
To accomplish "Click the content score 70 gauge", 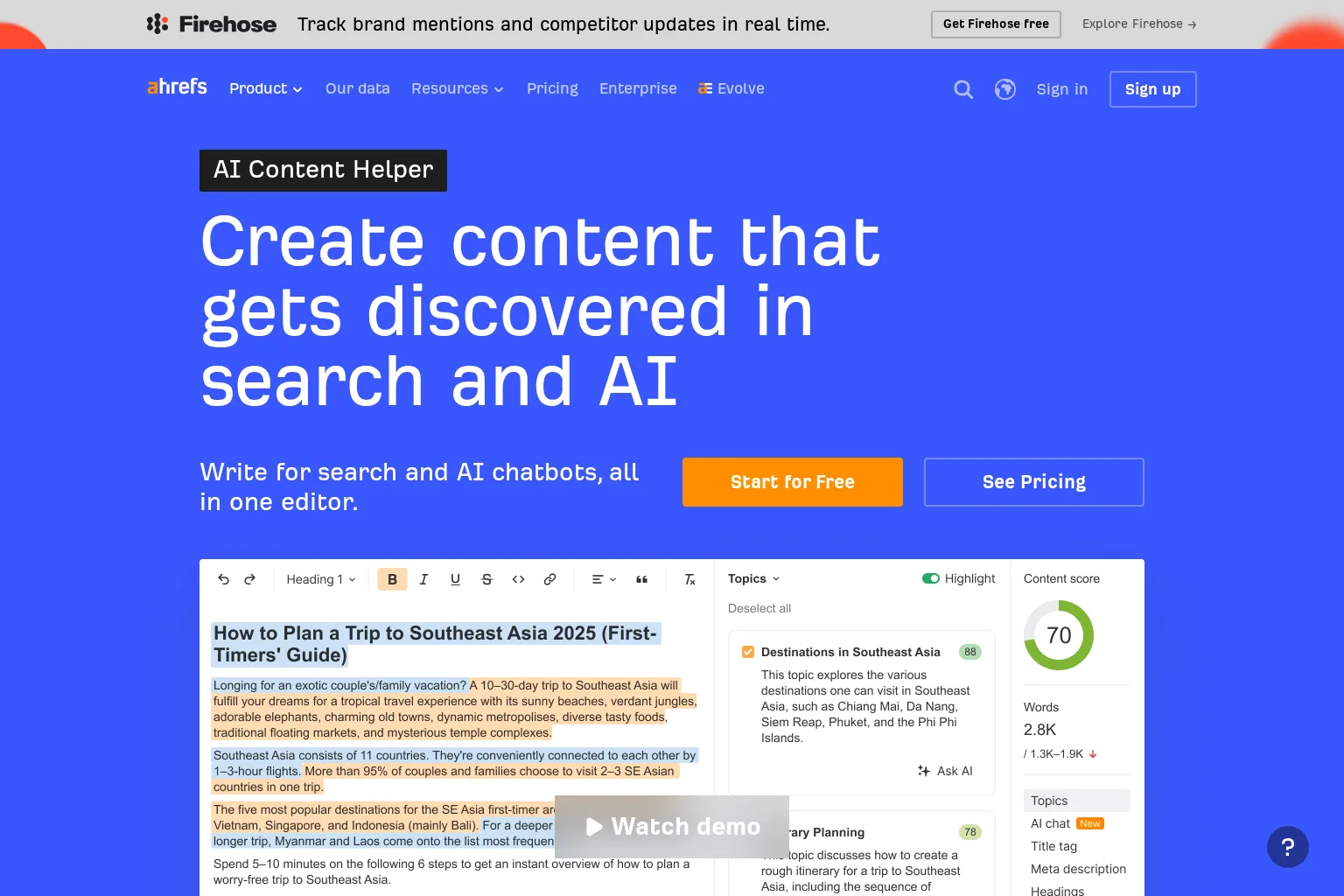I will (1059, 635).
